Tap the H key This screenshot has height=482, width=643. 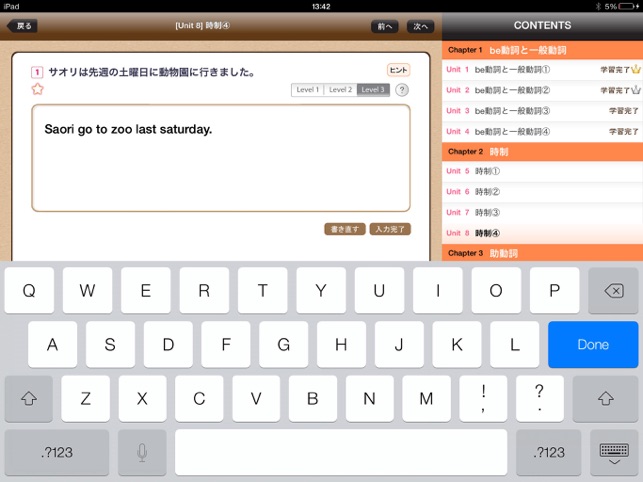click(341, 344)
